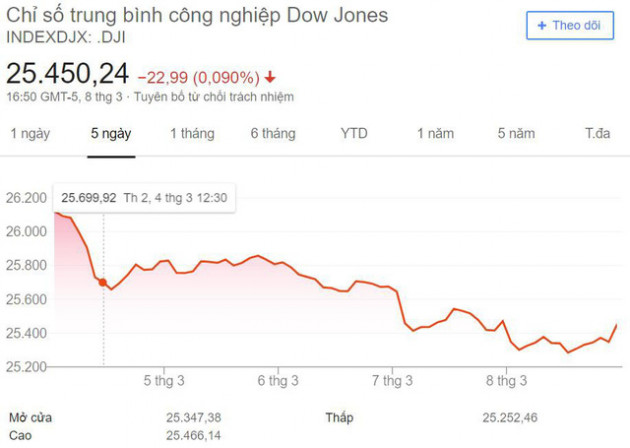Switch to the 1 ngày tab
Viewport: 630px width, 448px height.
(x=30, y=133)
